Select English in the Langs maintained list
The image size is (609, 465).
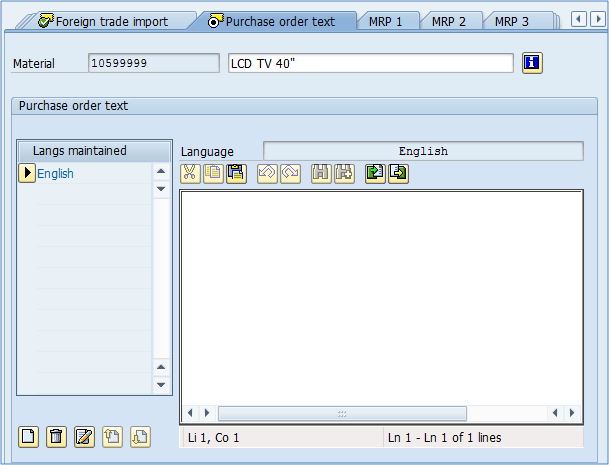point(56,174)
